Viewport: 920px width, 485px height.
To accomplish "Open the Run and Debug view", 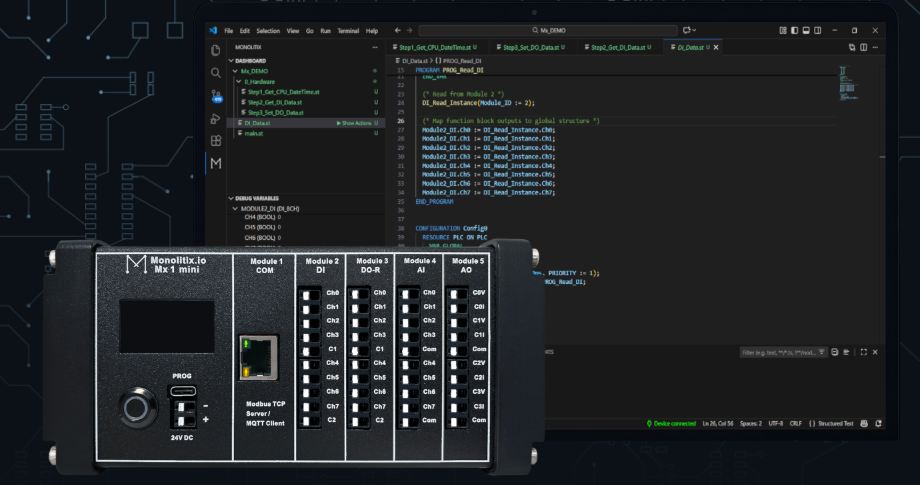I will [215, 118].
